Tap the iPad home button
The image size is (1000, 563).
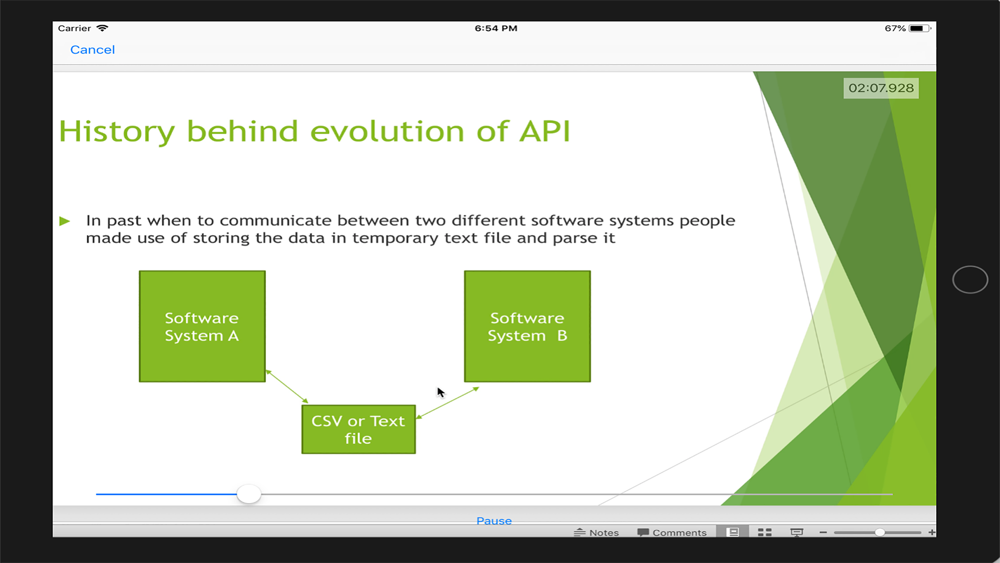click(970, 280)
